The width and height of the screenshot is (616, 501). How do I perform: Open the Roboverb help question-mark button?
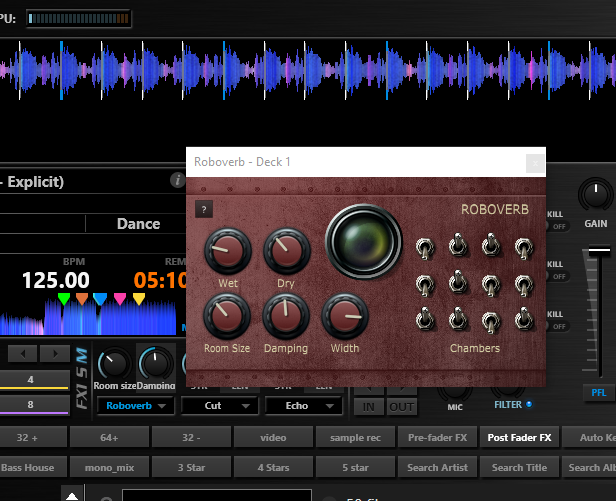204,209
